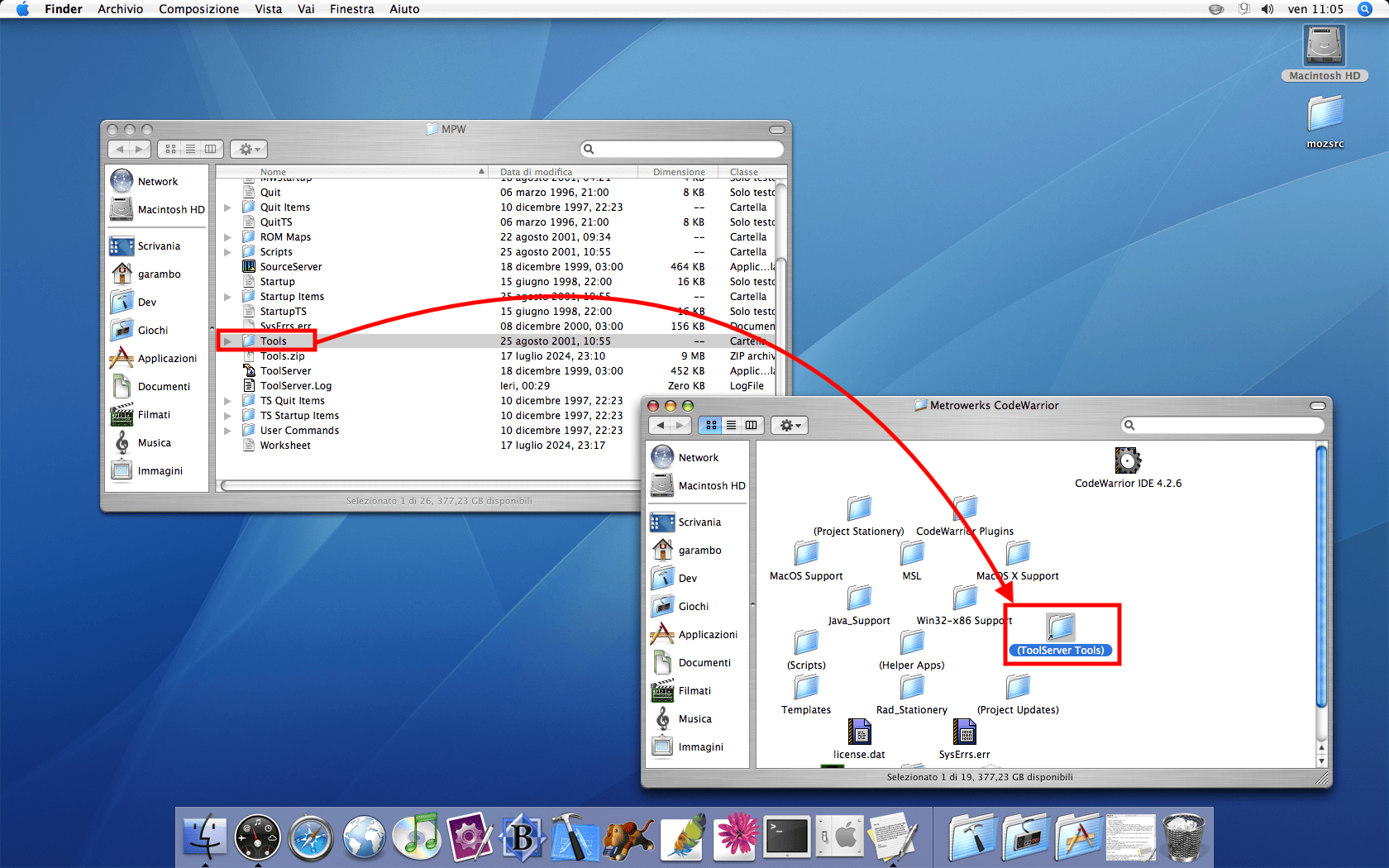Open the CodeWarrior IDE 4.2.6 application icon
Screen dimensions: 1389x868
1128,460
